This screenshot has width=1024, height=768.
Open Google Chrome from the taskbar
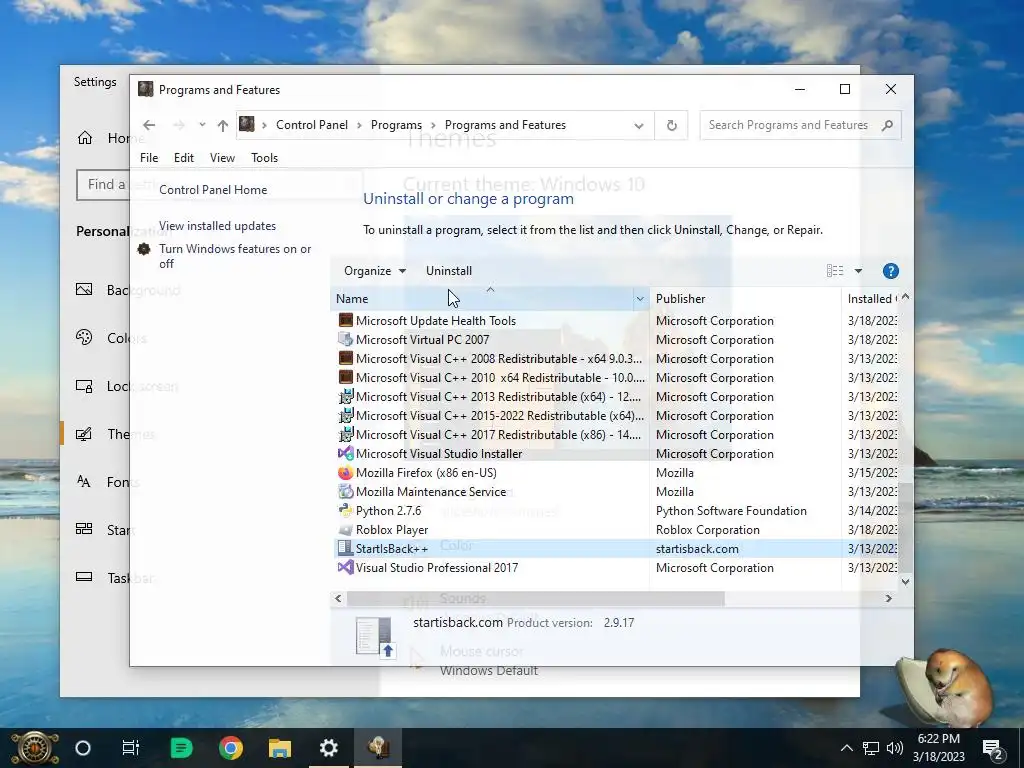(x=231, y=748)
